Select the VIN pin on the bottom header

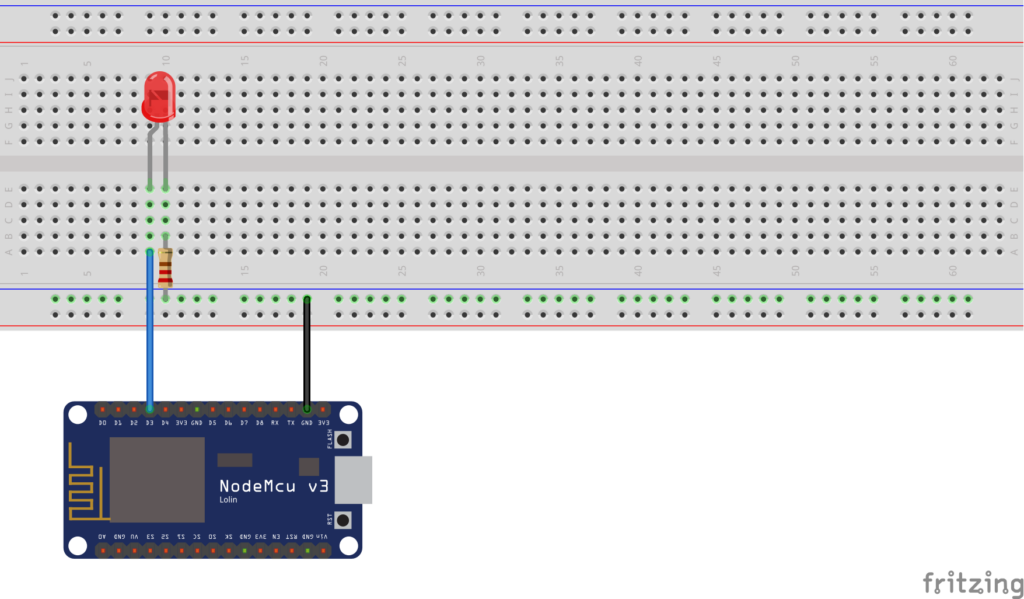(x=323, y=550)
